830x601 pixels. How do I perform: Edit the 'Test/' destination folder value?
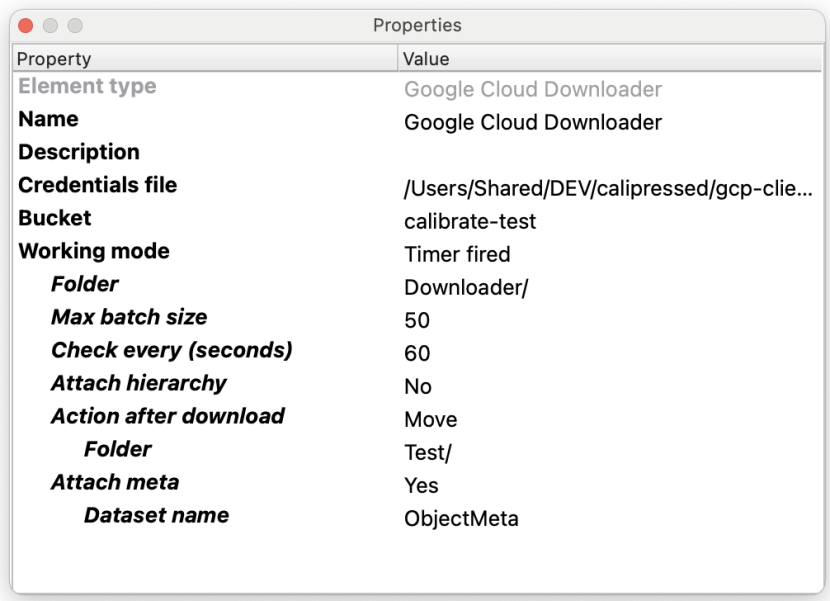[x=428, y=453]
